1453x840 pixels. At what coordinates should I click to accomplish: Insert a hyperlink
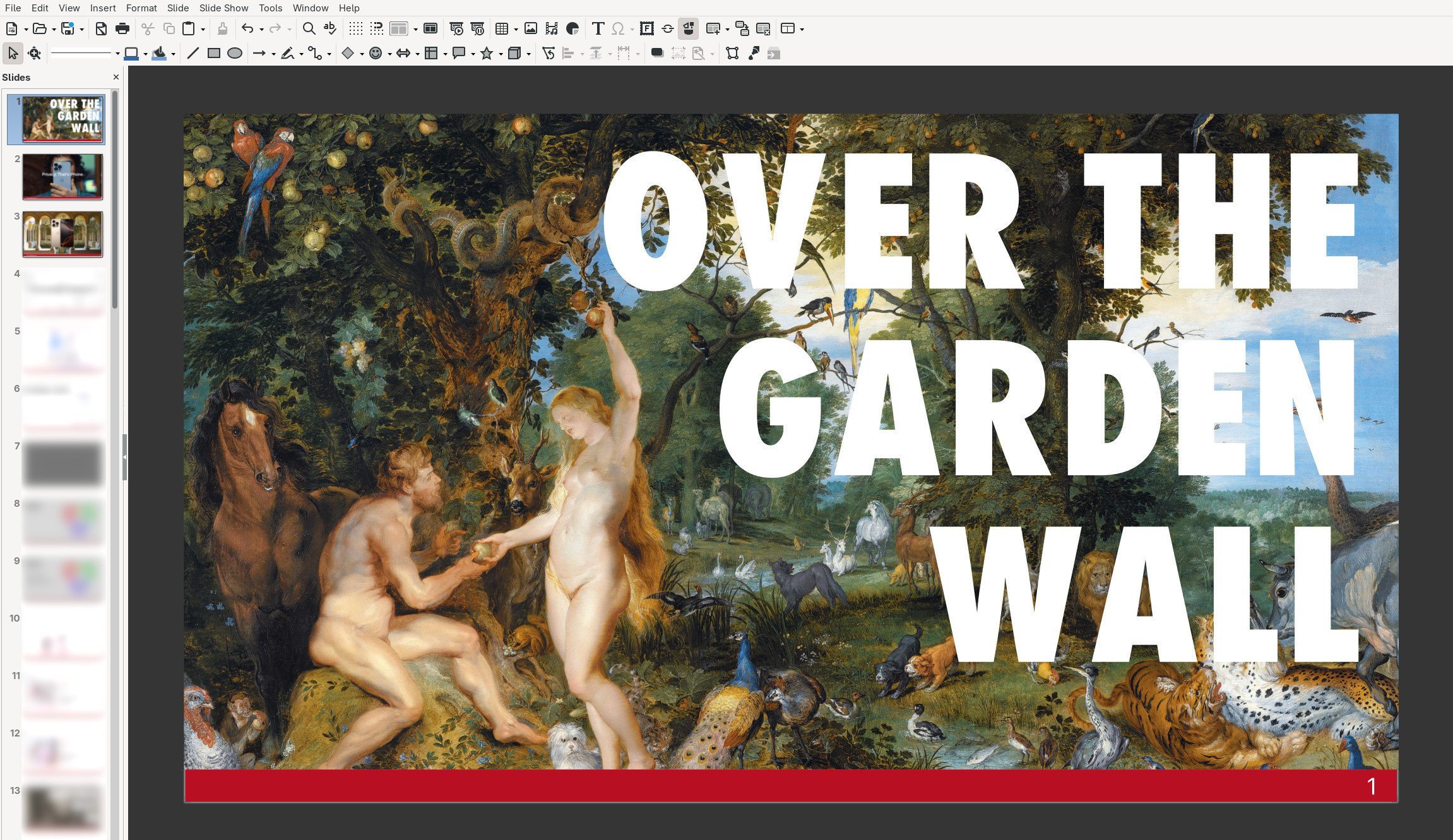click(667, 28)
